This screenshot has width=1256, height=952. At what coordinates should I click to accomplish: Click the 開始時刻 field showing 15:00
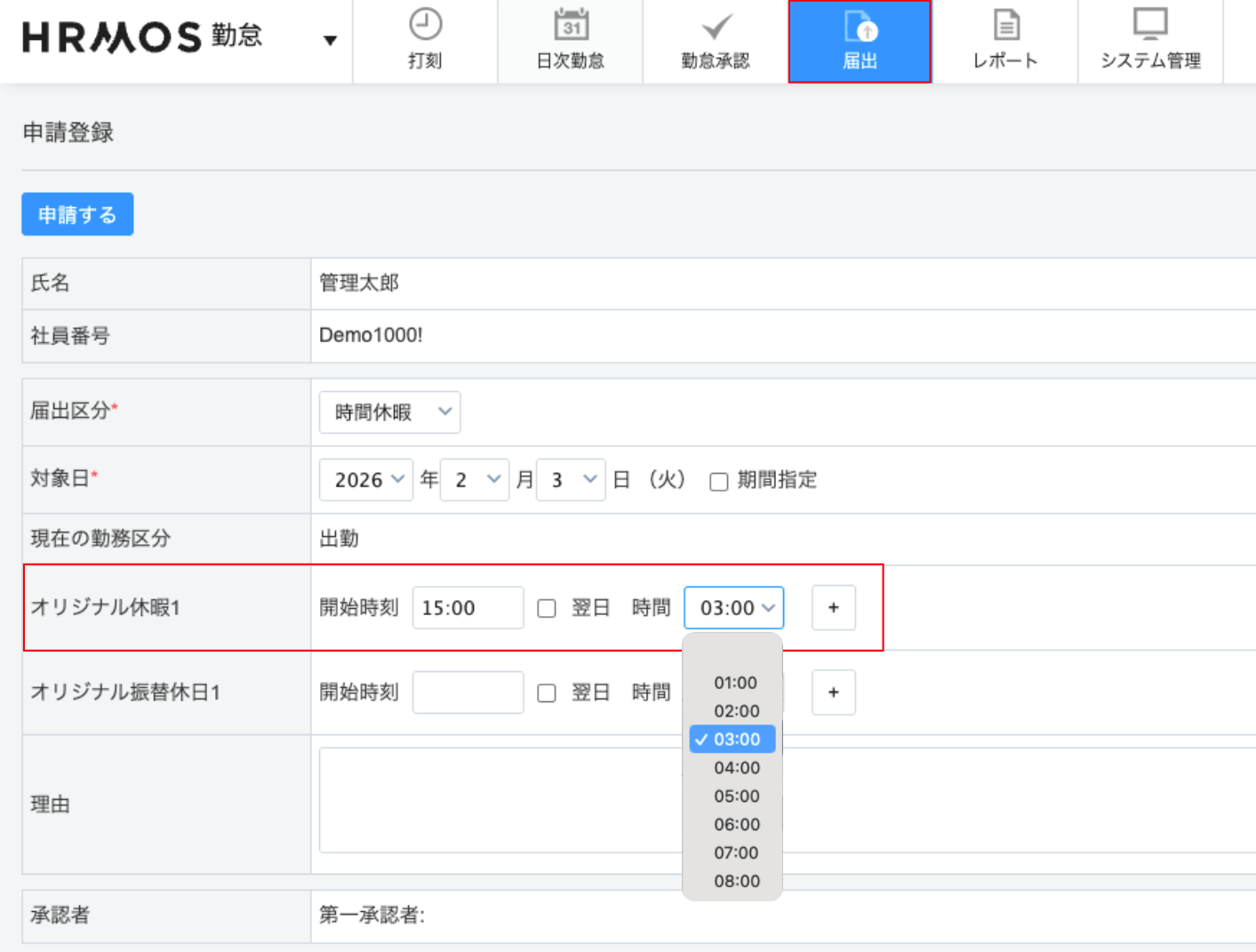tap(468, 608)
